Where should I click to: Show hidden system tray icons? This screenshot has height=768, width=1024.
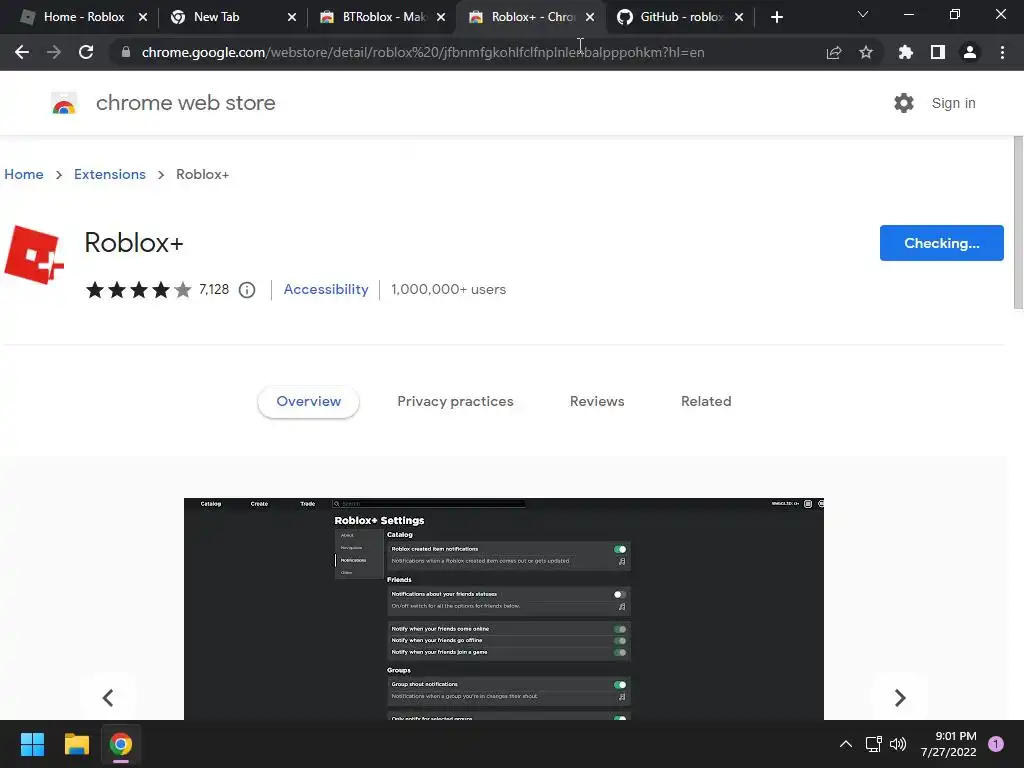[x=845, y=744]
